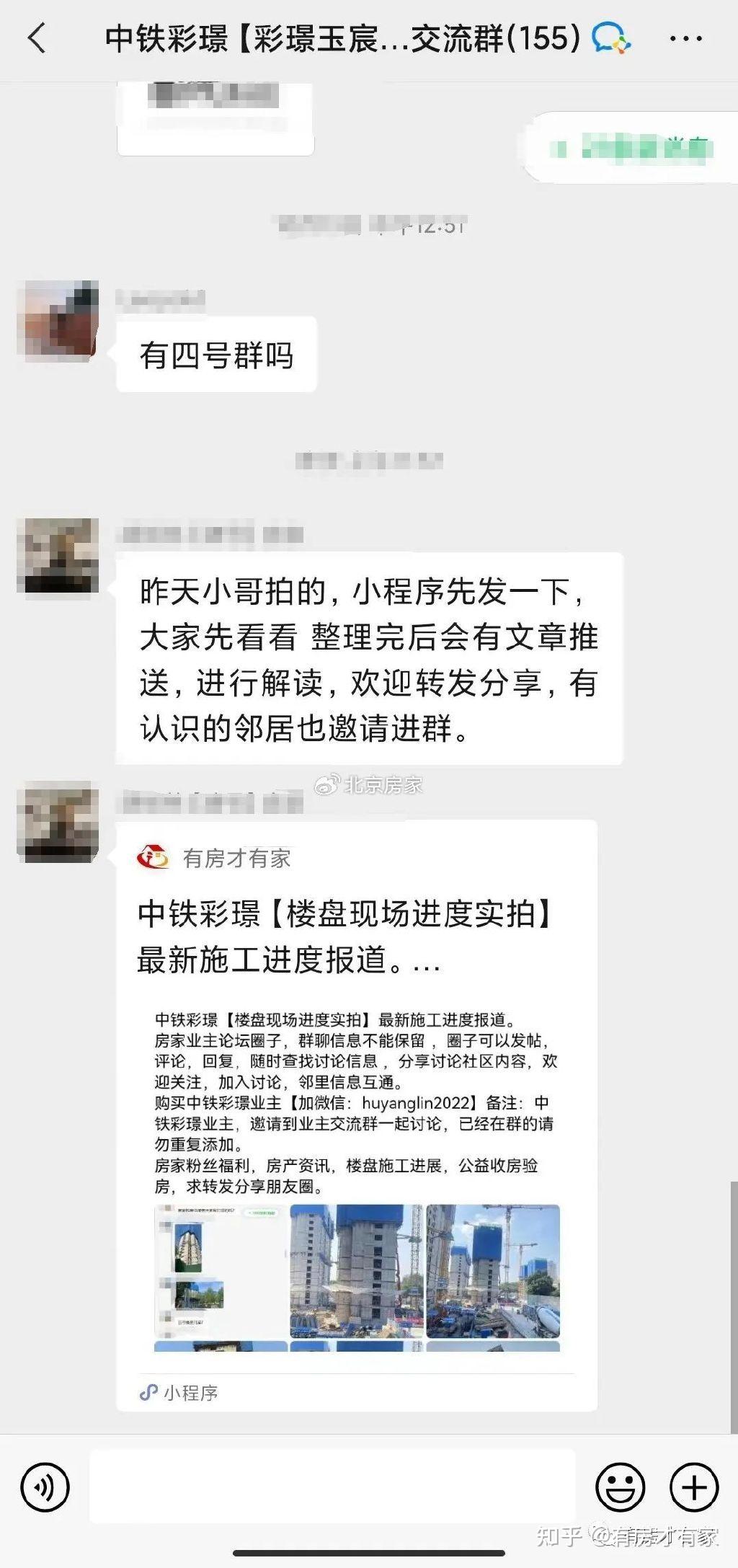Open the emoji sticker picker
738x1568 pixels.
tap(620, 1487)
